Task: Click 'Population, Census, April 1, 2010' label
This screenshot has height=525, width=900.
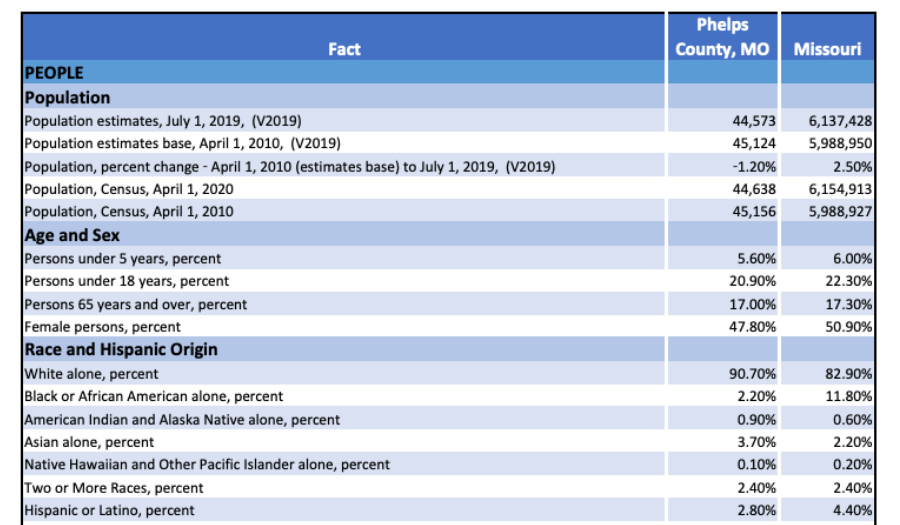Action: click(x=129, y=212)
